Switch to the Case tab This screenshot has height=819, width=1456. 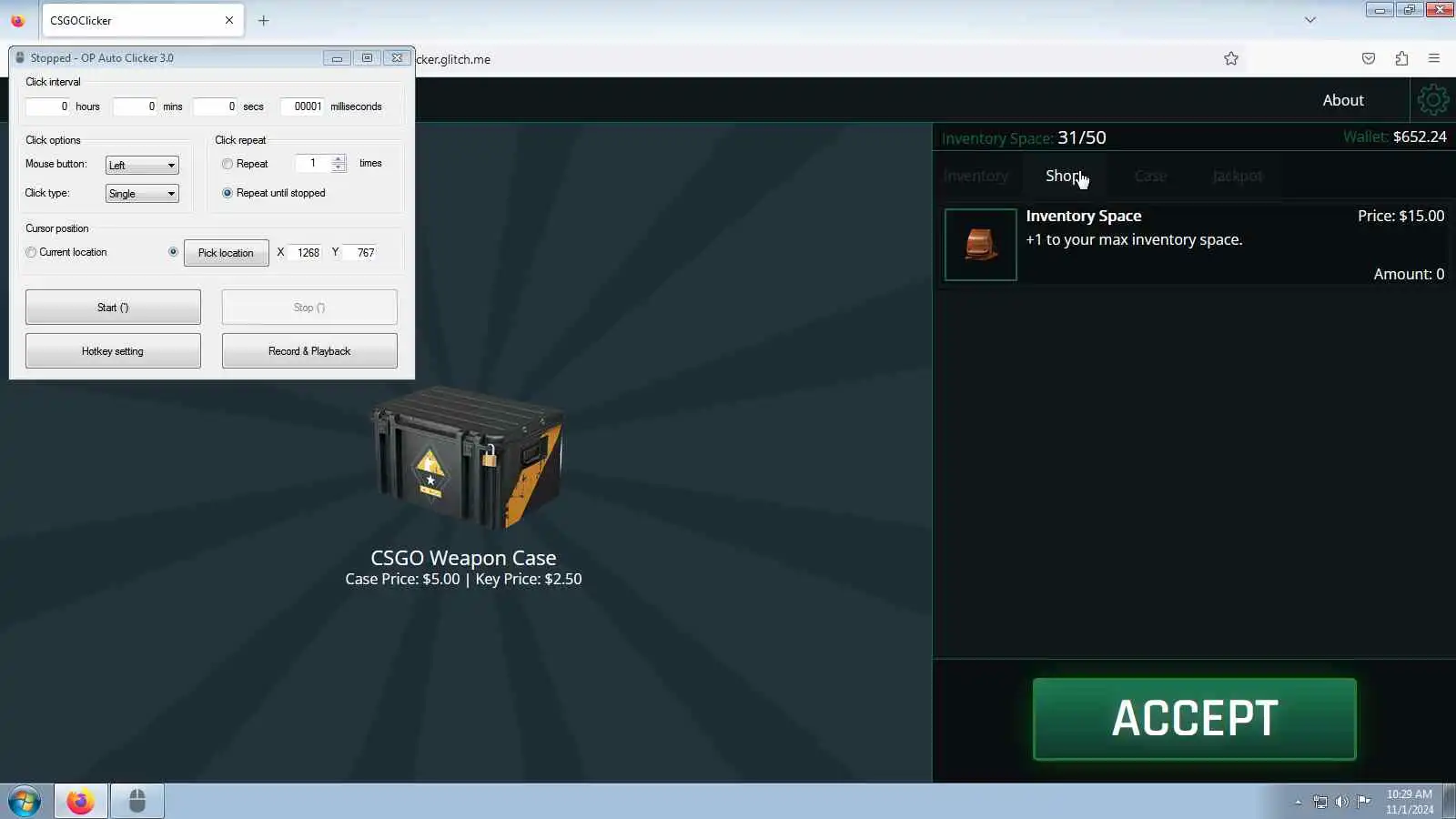[x=1150, y=176]
